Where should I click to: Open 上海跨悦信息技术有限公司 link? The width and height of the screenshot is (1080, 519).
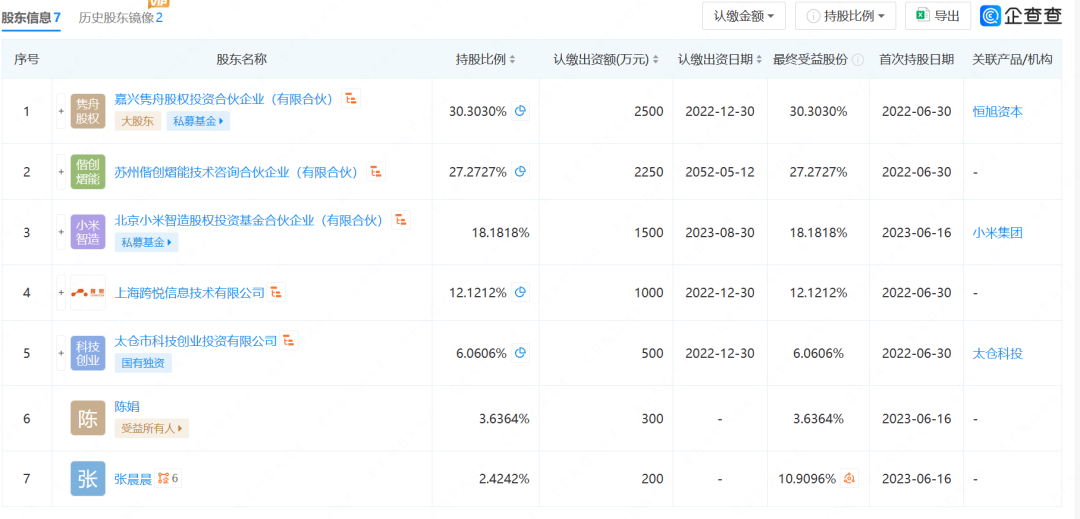tap(189, 293)
